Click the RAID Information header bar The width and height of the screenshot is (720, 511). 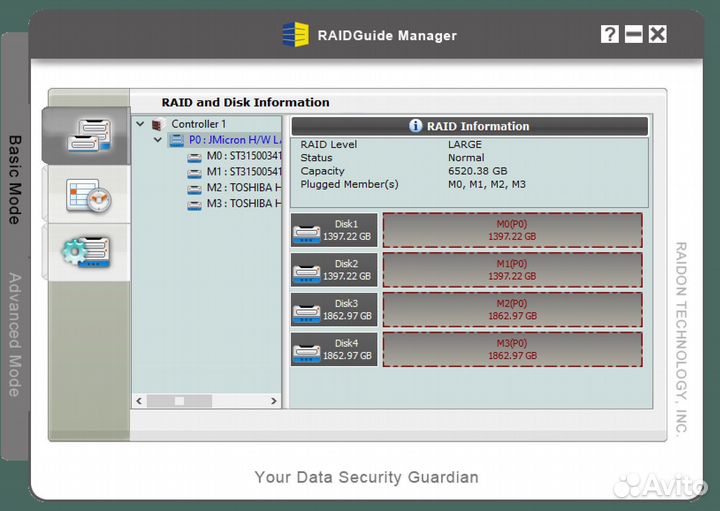coord(469,126)
